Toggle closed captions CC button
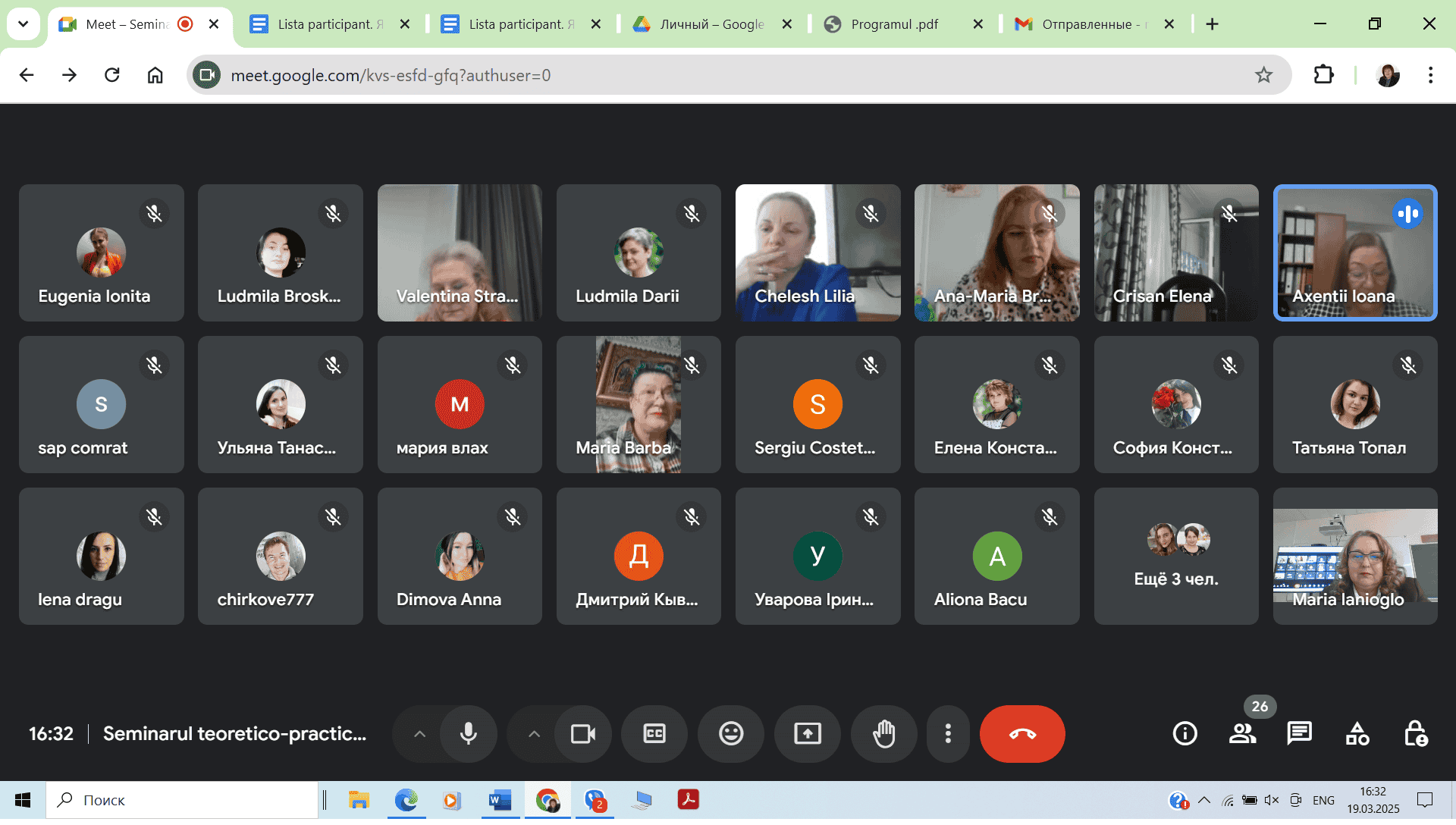Screen dimensions: 1456x825 654,734
